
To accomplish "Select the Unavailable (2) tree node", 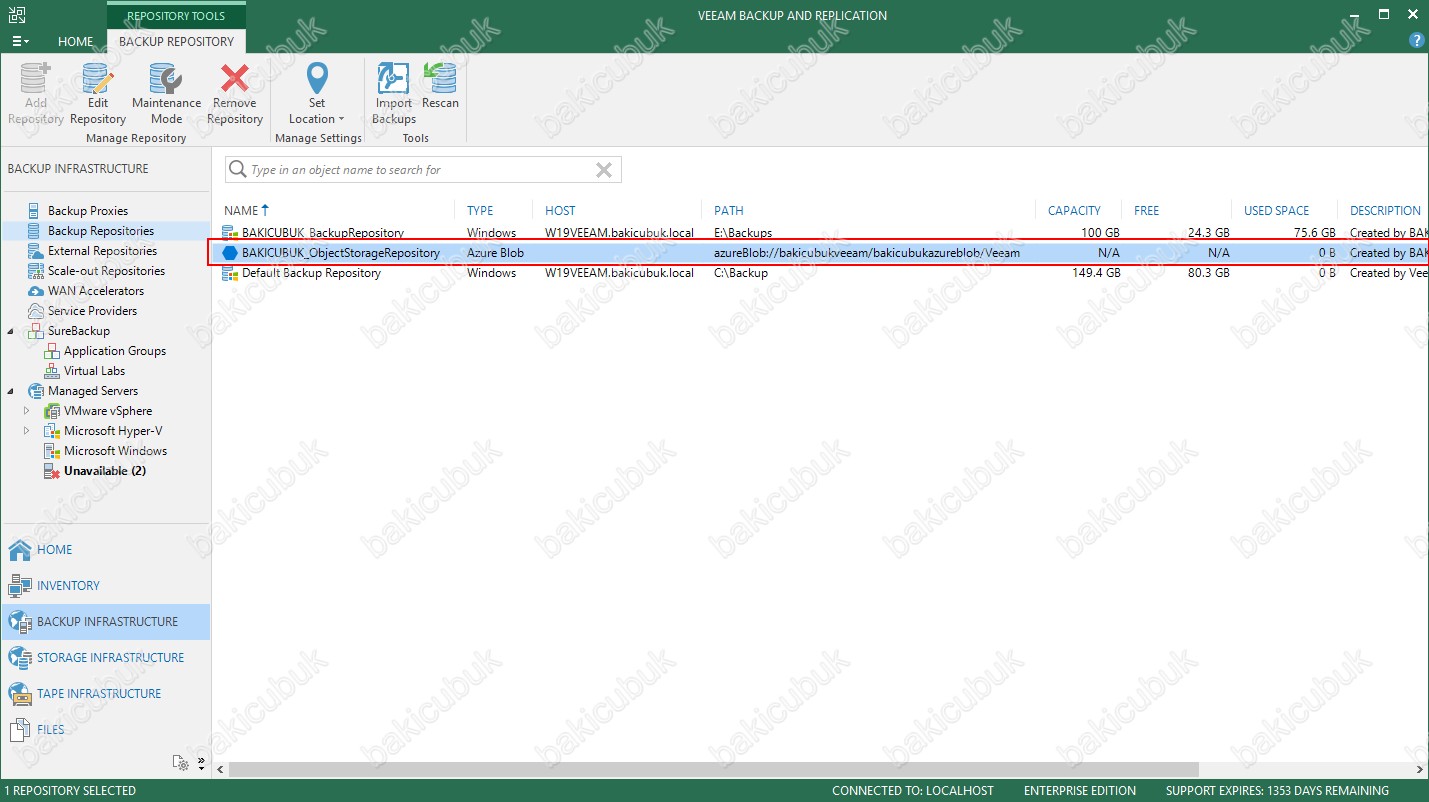I will tap(105, 471).
